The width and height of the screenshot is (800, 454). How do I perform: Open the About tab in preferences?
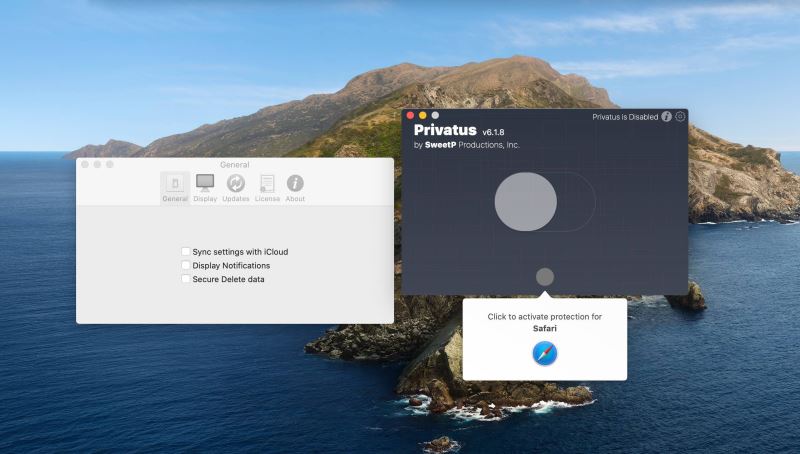[295, 188]
